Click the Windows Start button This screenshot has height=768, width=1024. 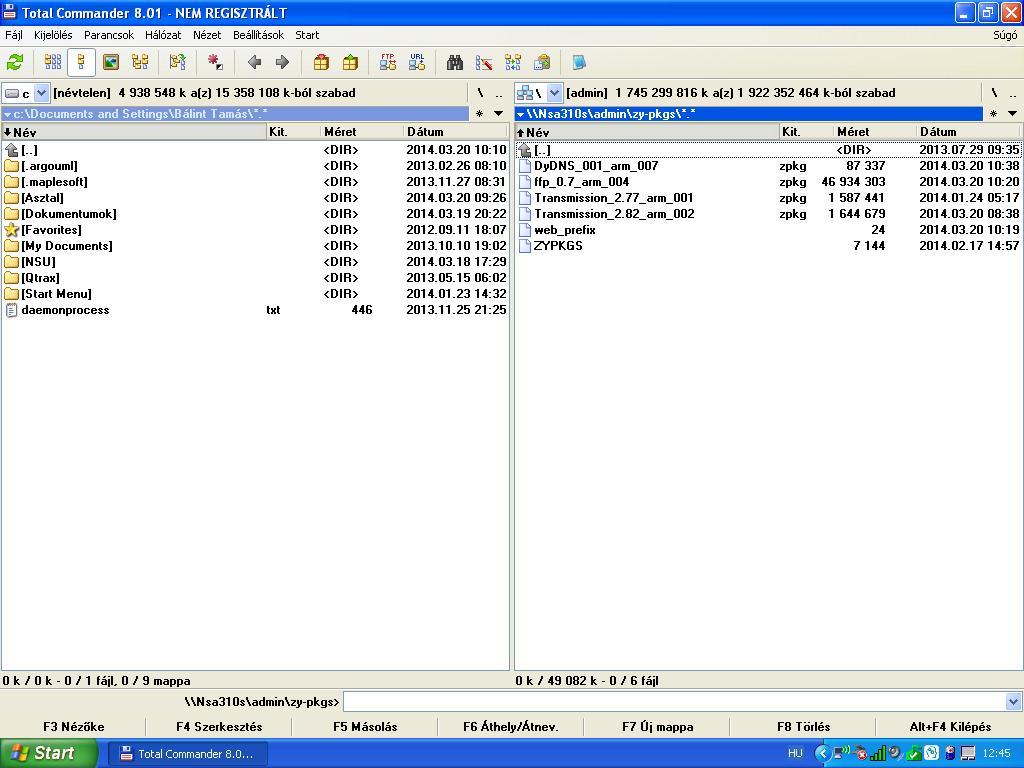click(49, 753)
